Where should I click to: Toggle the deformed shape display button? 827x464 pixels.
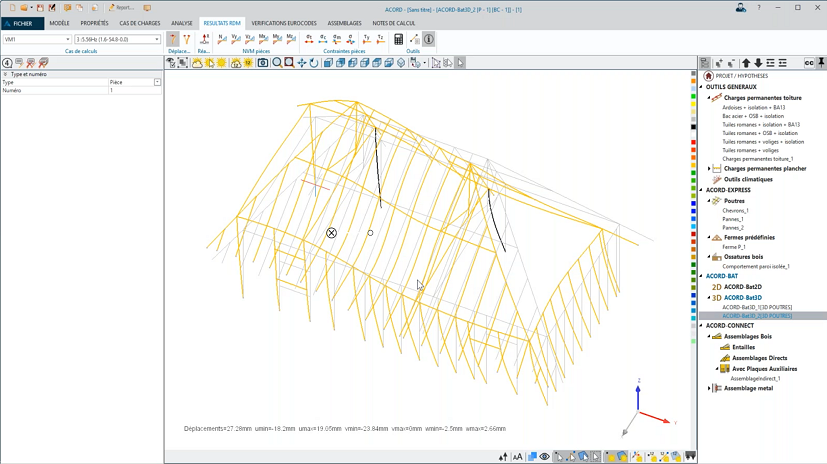(x=173, y=39)
